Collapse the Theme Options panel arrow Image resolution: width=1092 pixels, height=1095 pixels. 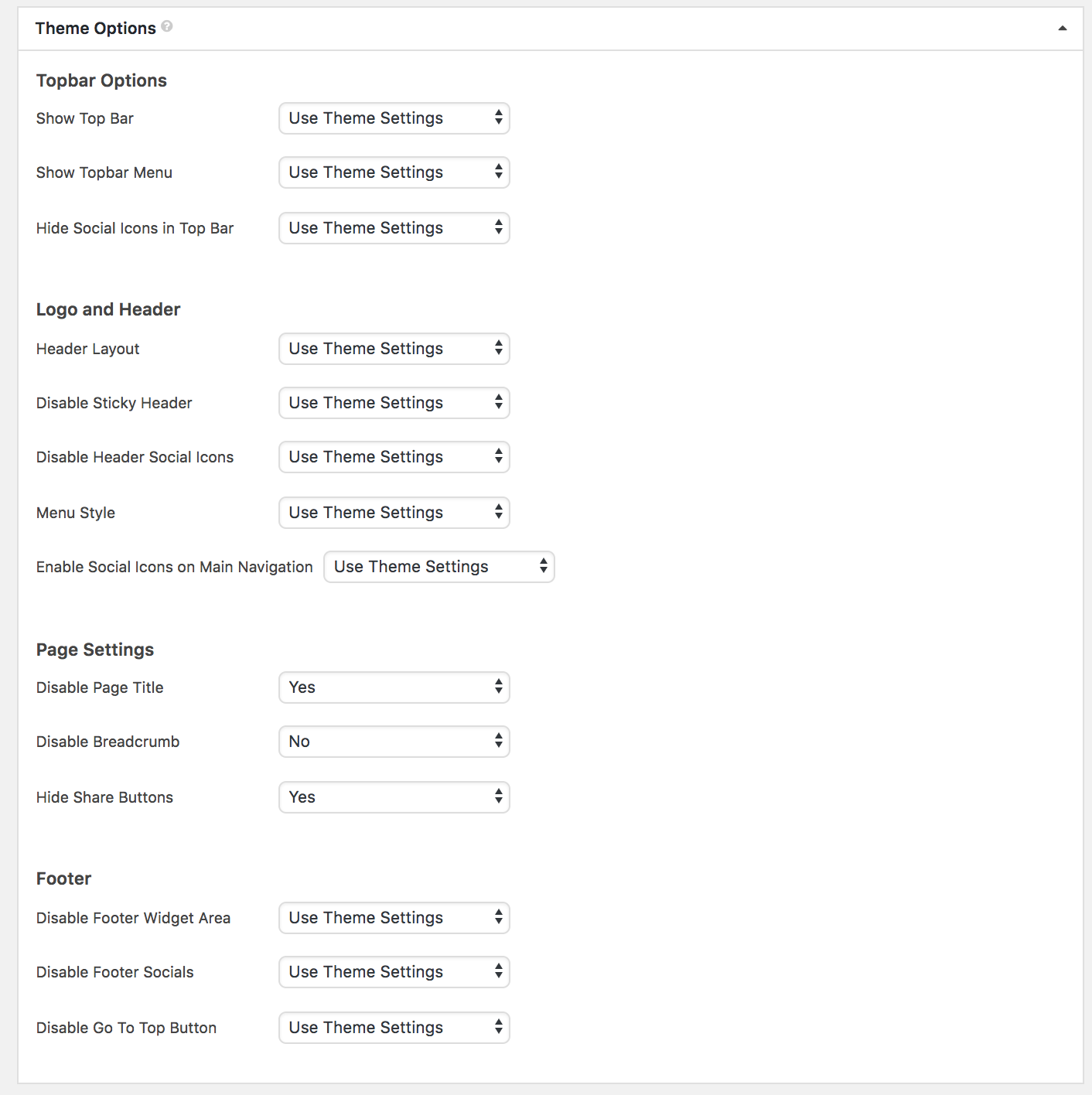1063,29
